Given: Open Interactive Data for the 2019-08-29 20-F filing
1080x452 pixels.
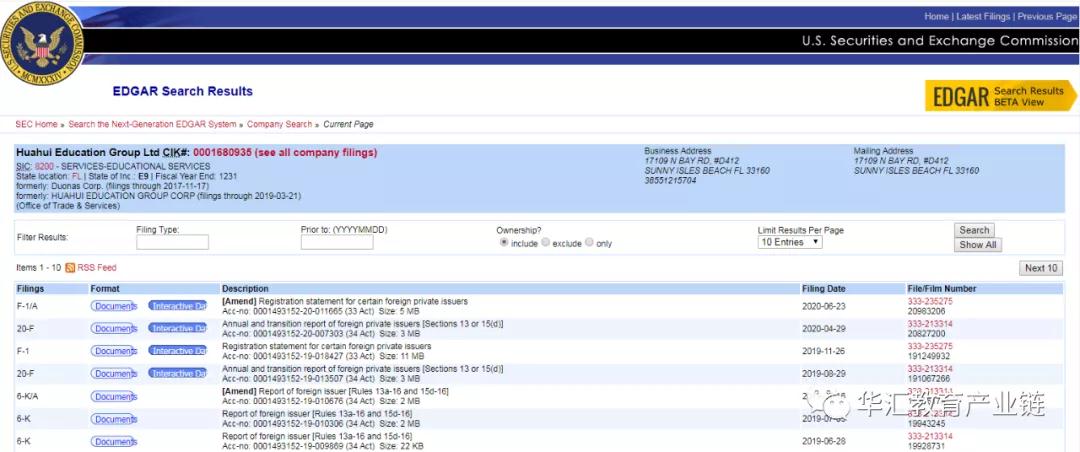Looking at the screenshot, I should [178, 373].
